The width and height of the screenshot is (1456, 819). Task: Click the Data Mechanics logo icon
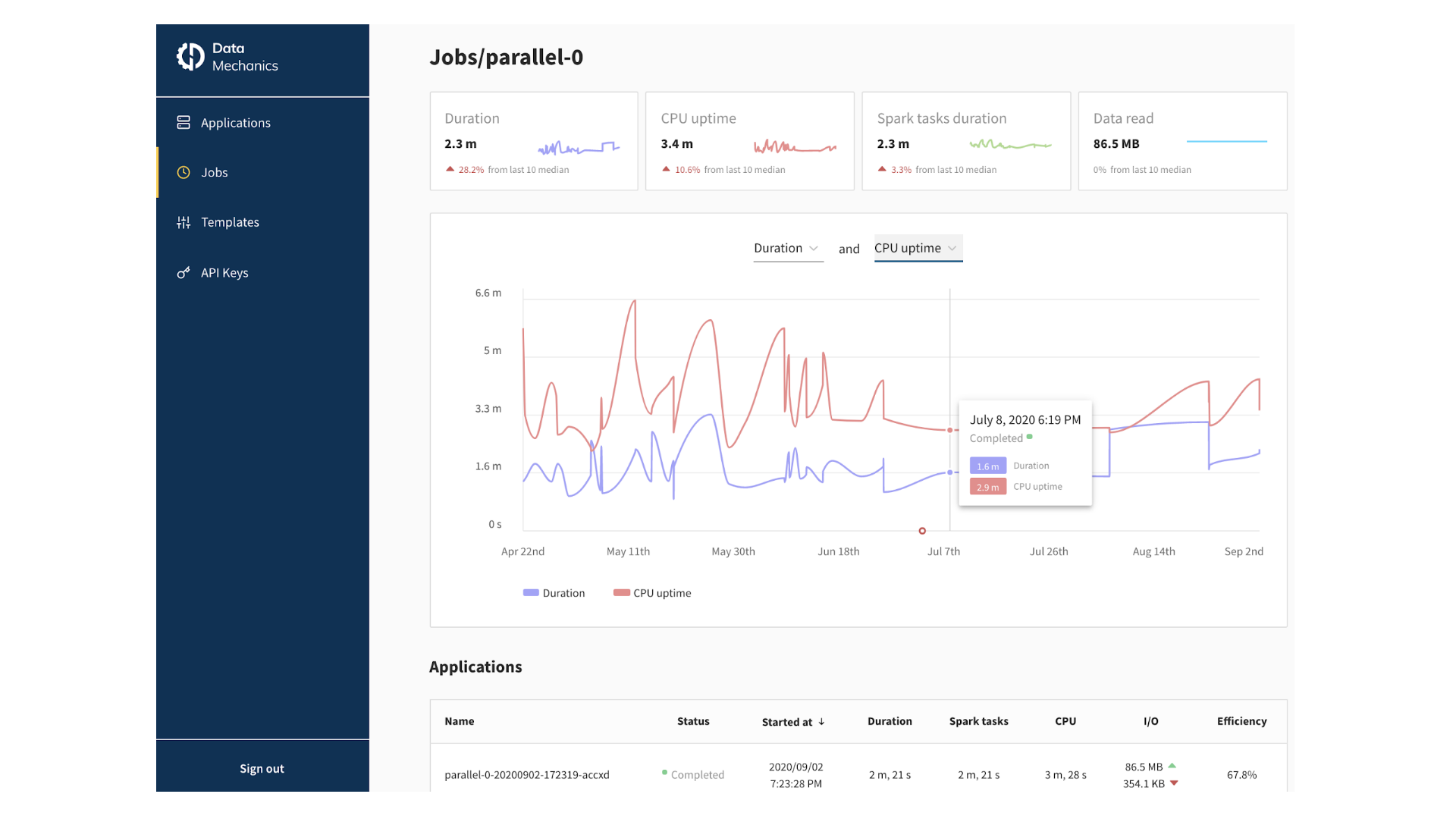tap(192, 57)
